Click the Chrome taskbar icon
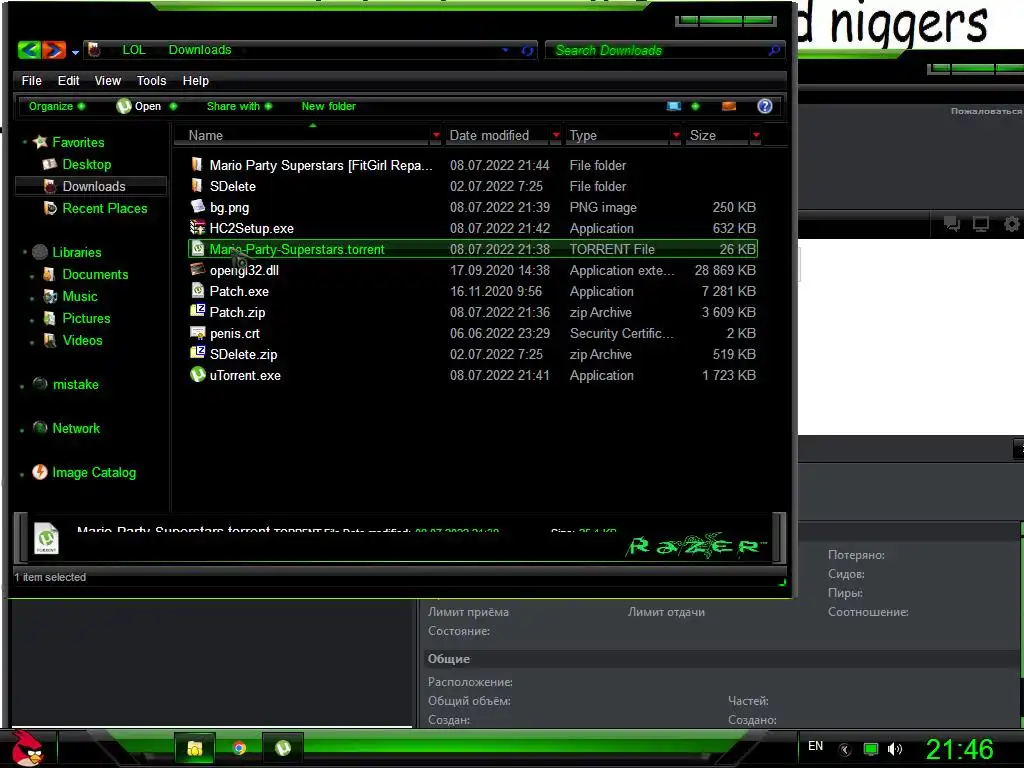This screenshot has height=768, width=1024. [239, 748]
